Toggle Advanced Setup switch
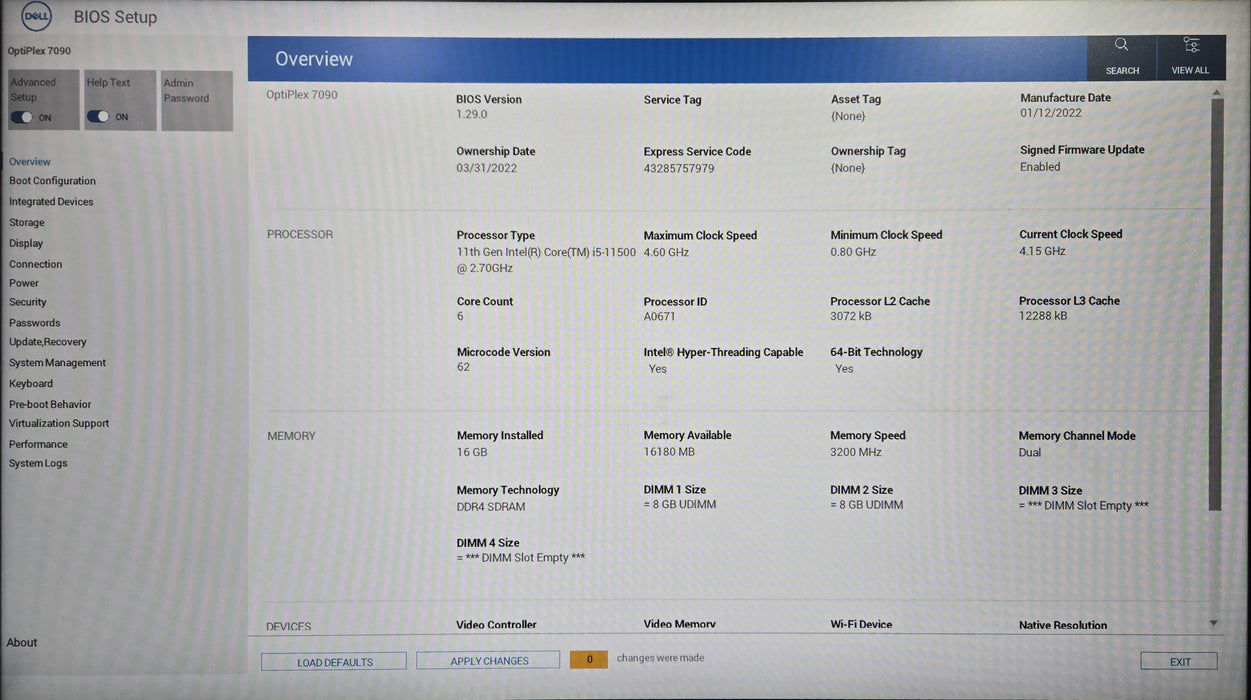Viewport: 1251px width, 700px height. tap(21, 117)
